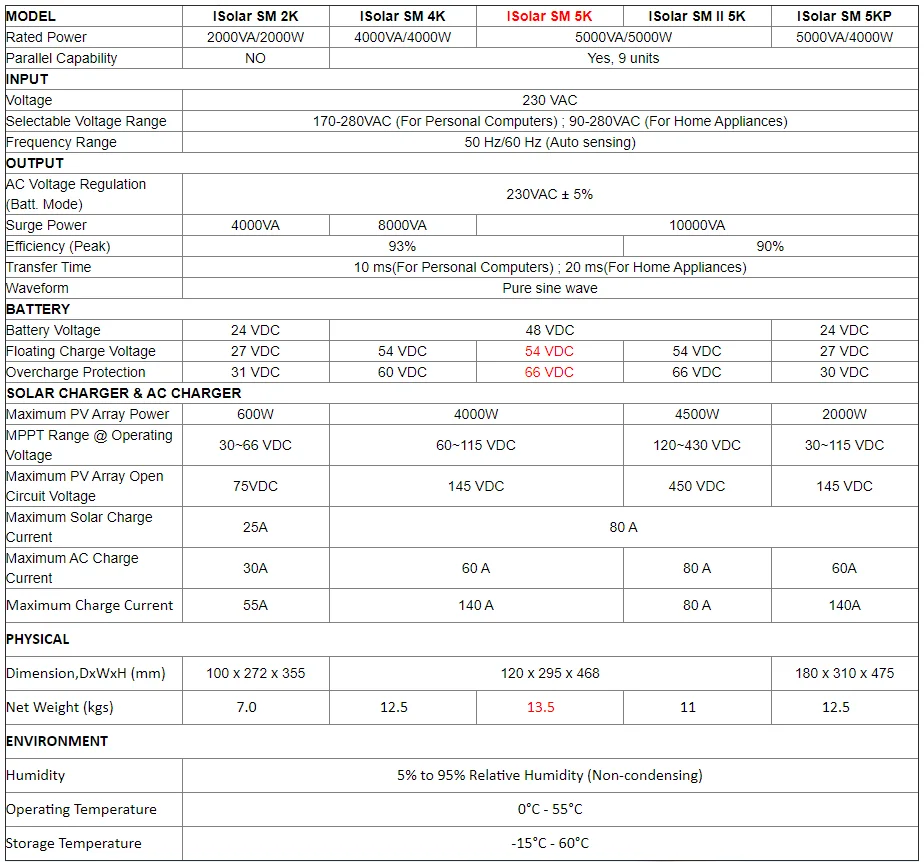Select the 2000W PV array power cell

pyautogui.click(x=844, y=414)
